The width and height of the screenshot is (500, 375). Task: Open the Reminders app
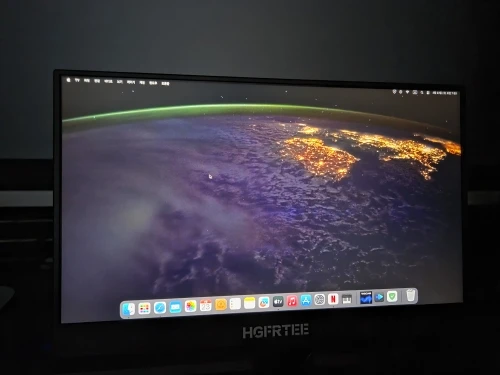pyautogui.click(x=235, y=304)
